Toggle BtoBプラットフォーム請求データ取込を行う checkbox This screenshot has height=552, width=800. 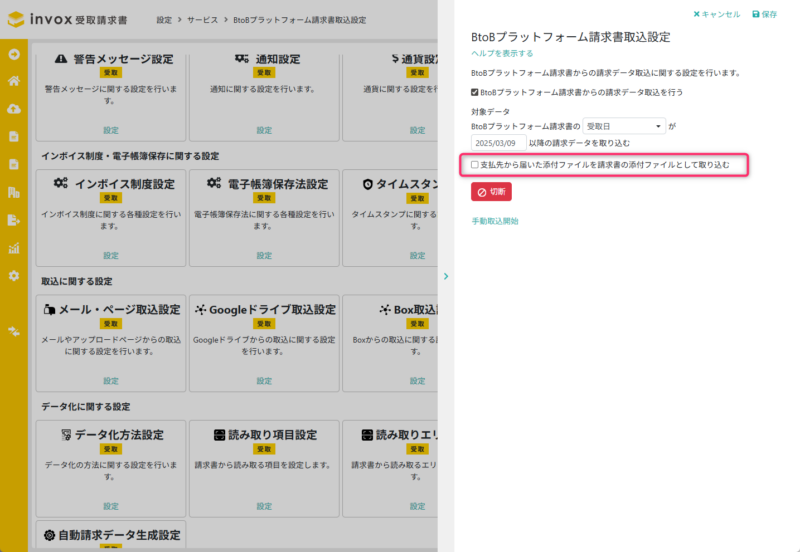click(x=474, y=92)
